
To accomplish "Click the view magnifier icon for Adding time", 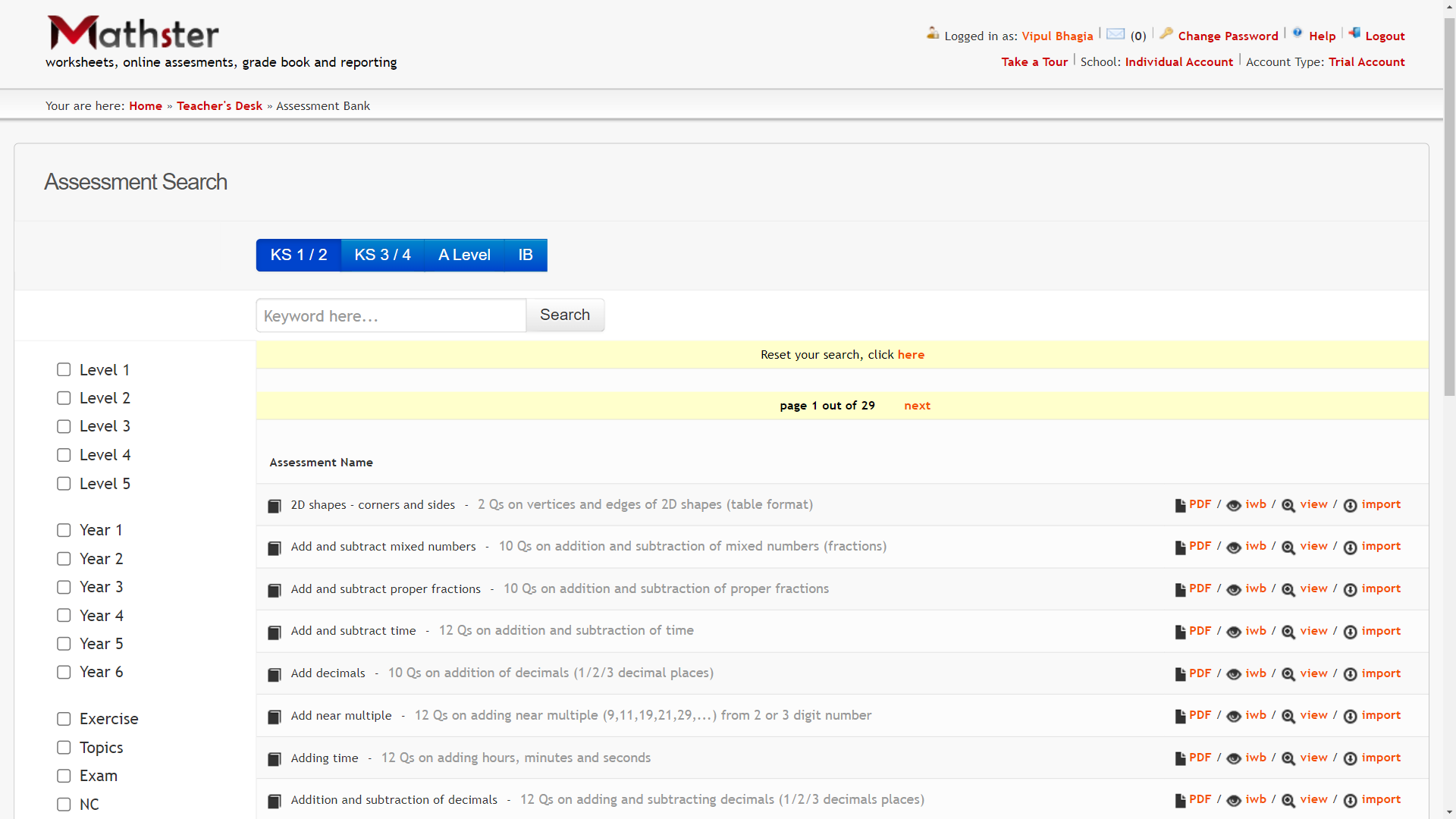I will point(1288,758).
